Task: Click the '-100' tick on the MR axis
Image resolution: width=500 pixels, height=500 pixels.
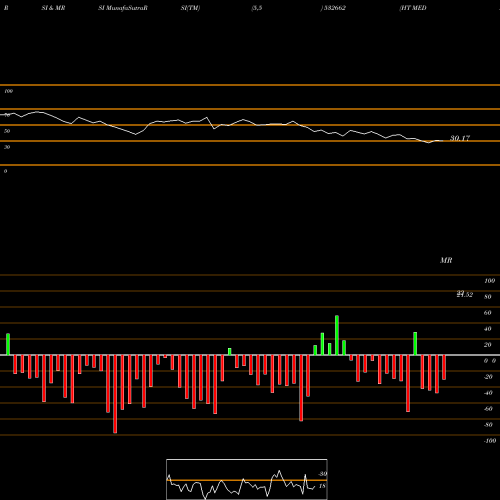Action: pos(490,441)
